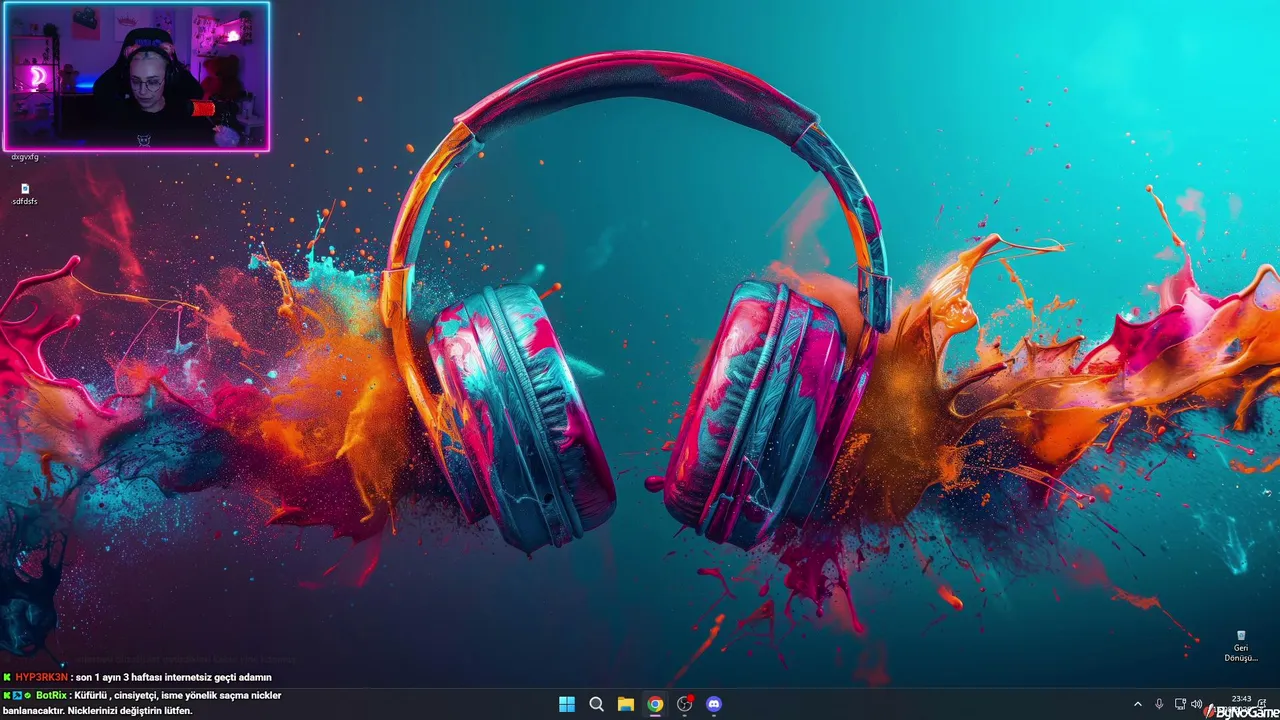The image size is (1280, 720).
Task: Show hidden system tray icons
Action: click(1137, 704)
